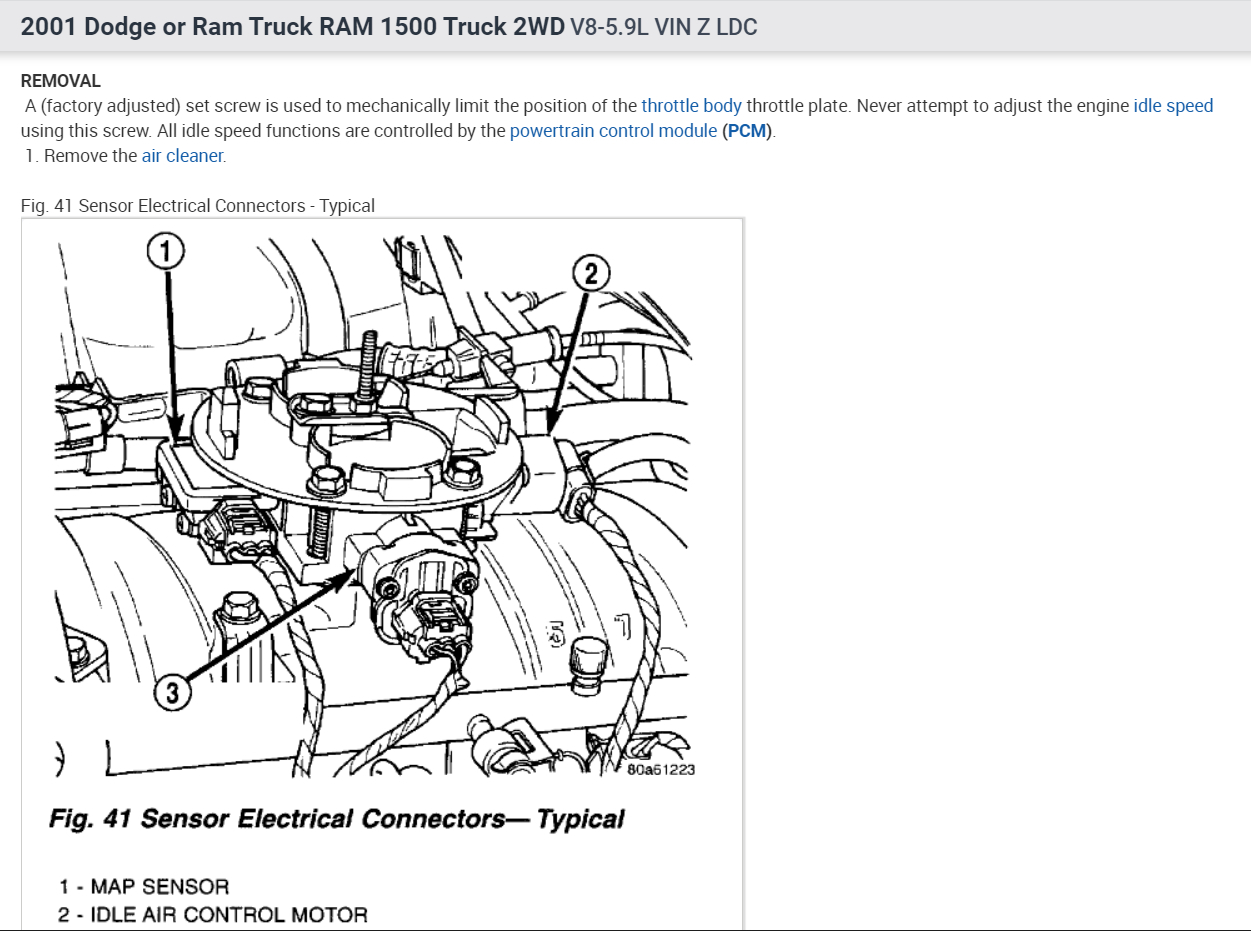
Task: Click callout number 2 circle in diagram
Action: pyautogui.click(x=591, y=272)
